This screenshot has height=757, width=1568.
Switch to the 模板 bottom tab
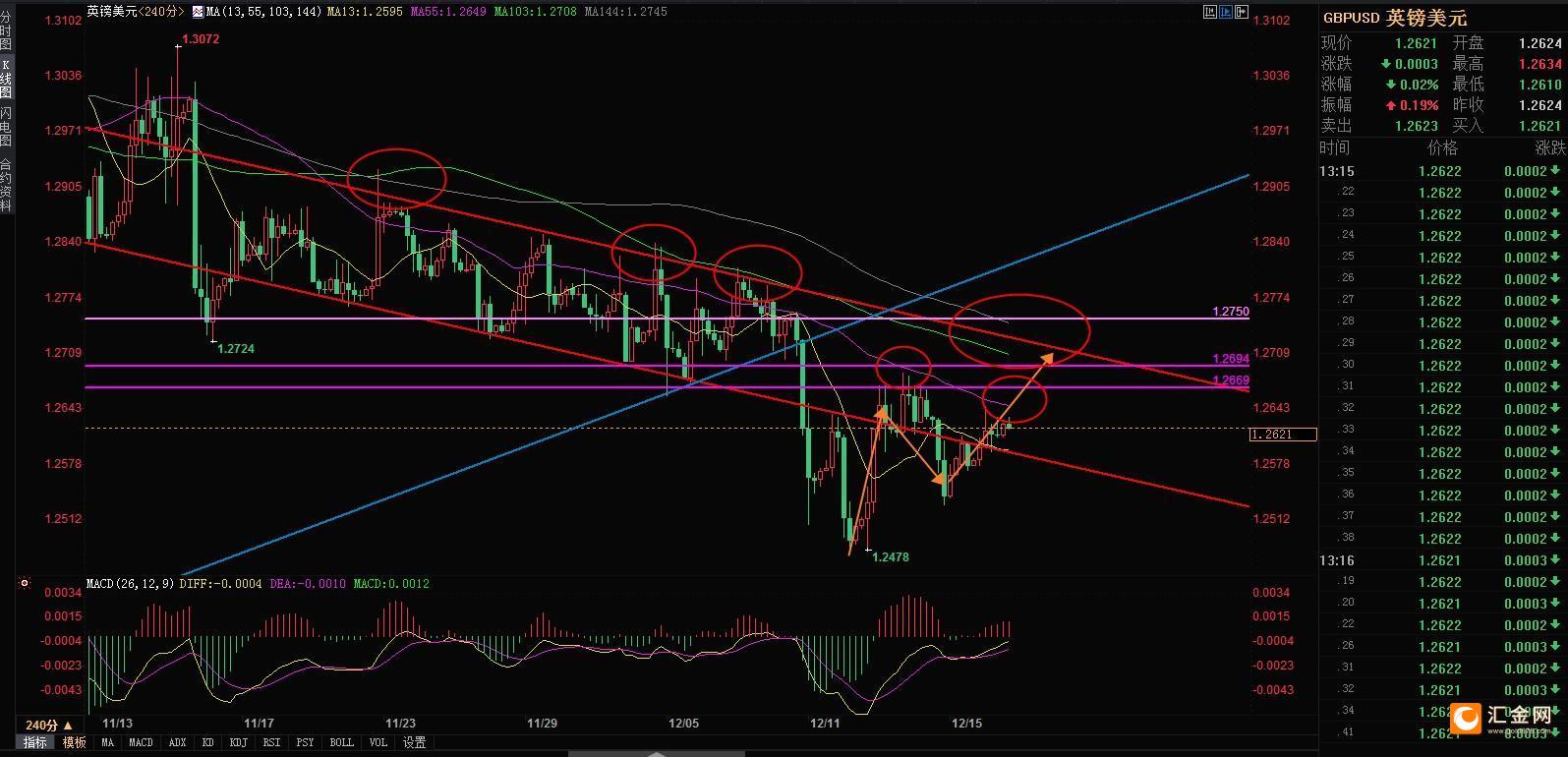(x=75, y=743)
